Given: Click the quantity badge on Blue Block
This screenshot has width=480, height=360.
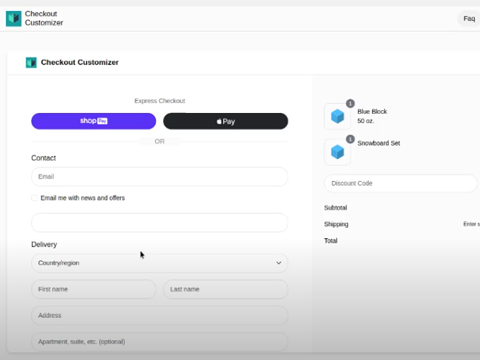Looking at the screenshot, I should click(350, 104).
